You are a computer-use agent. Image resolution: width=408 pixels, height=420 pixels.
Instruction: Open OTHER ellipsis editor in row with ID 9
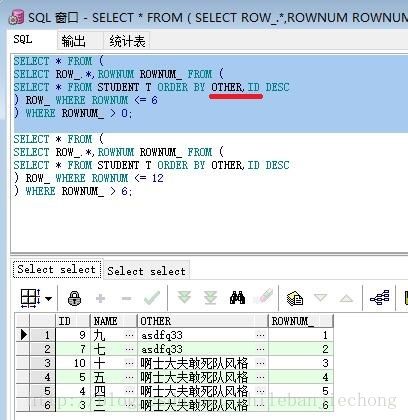tap(261, 335)
